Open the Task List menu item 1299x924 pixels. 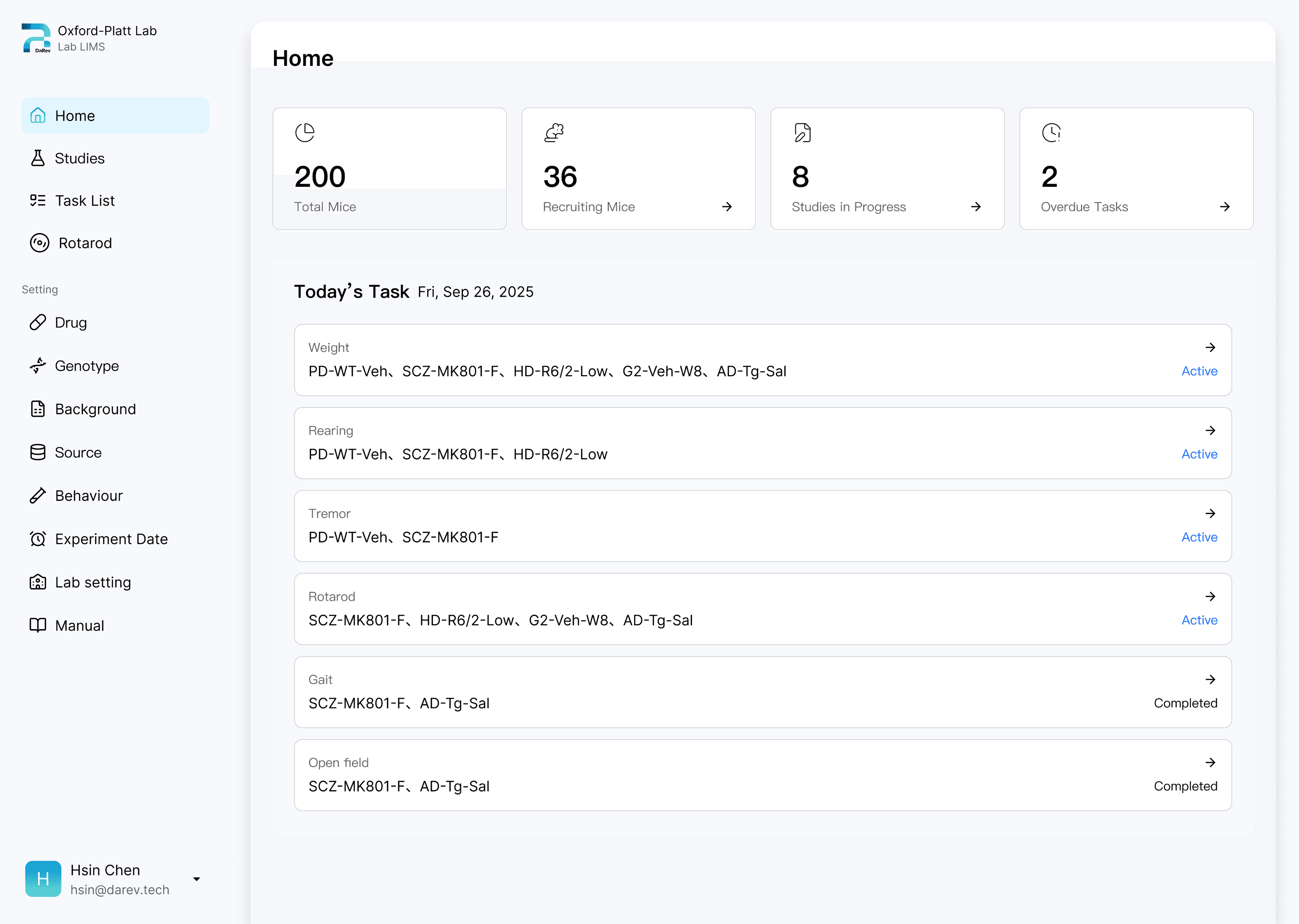click(115, 200)
